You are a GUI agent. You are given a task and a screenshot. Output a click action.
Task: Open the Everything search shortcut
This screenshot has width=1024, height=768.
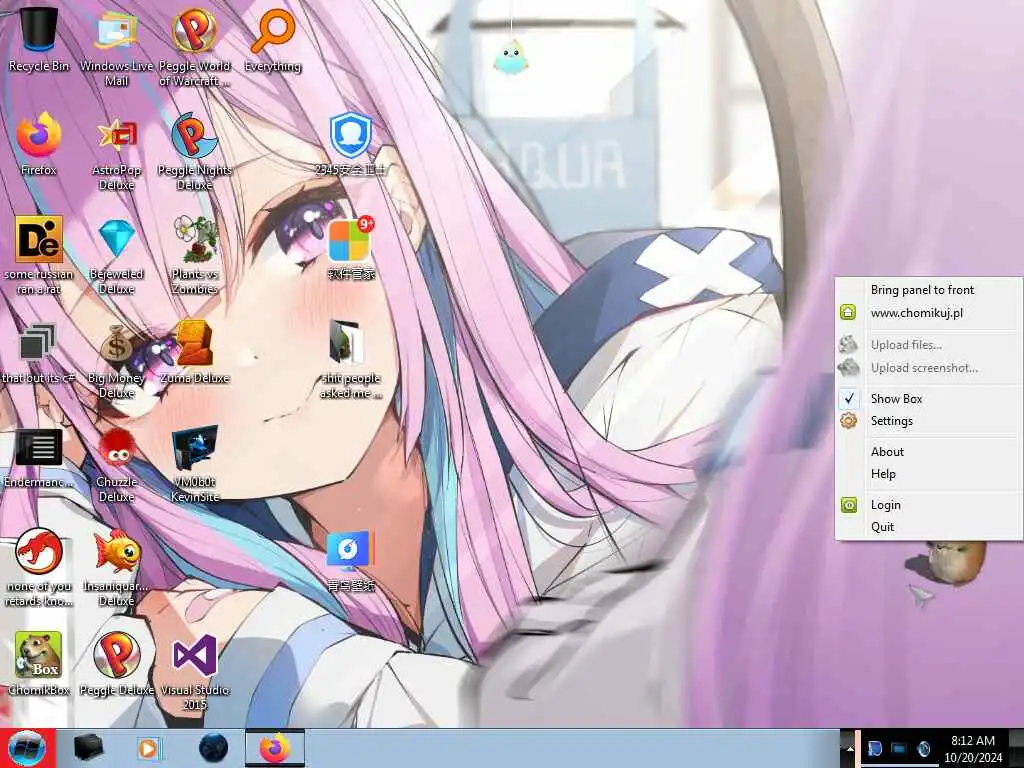(x=273, y=39)
